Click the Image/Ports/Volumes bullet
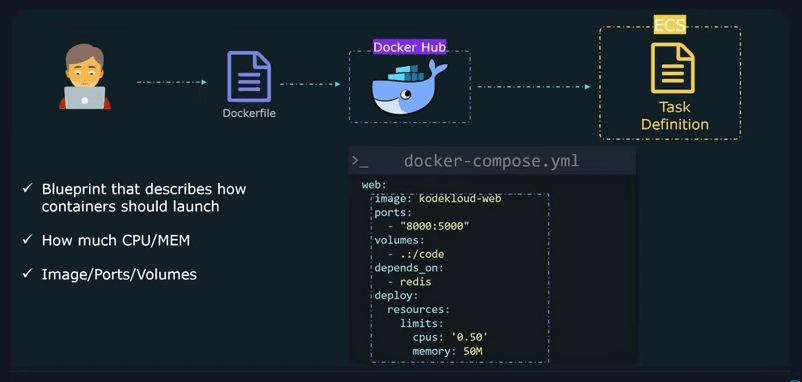 (x=119, y=274)
